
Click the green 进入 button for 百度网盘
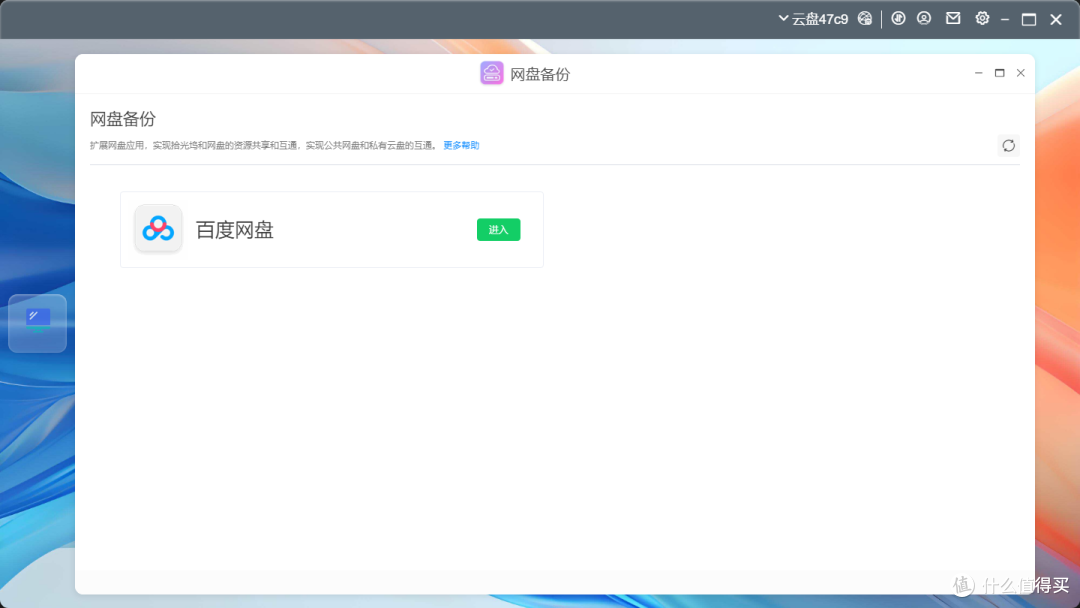498,229
